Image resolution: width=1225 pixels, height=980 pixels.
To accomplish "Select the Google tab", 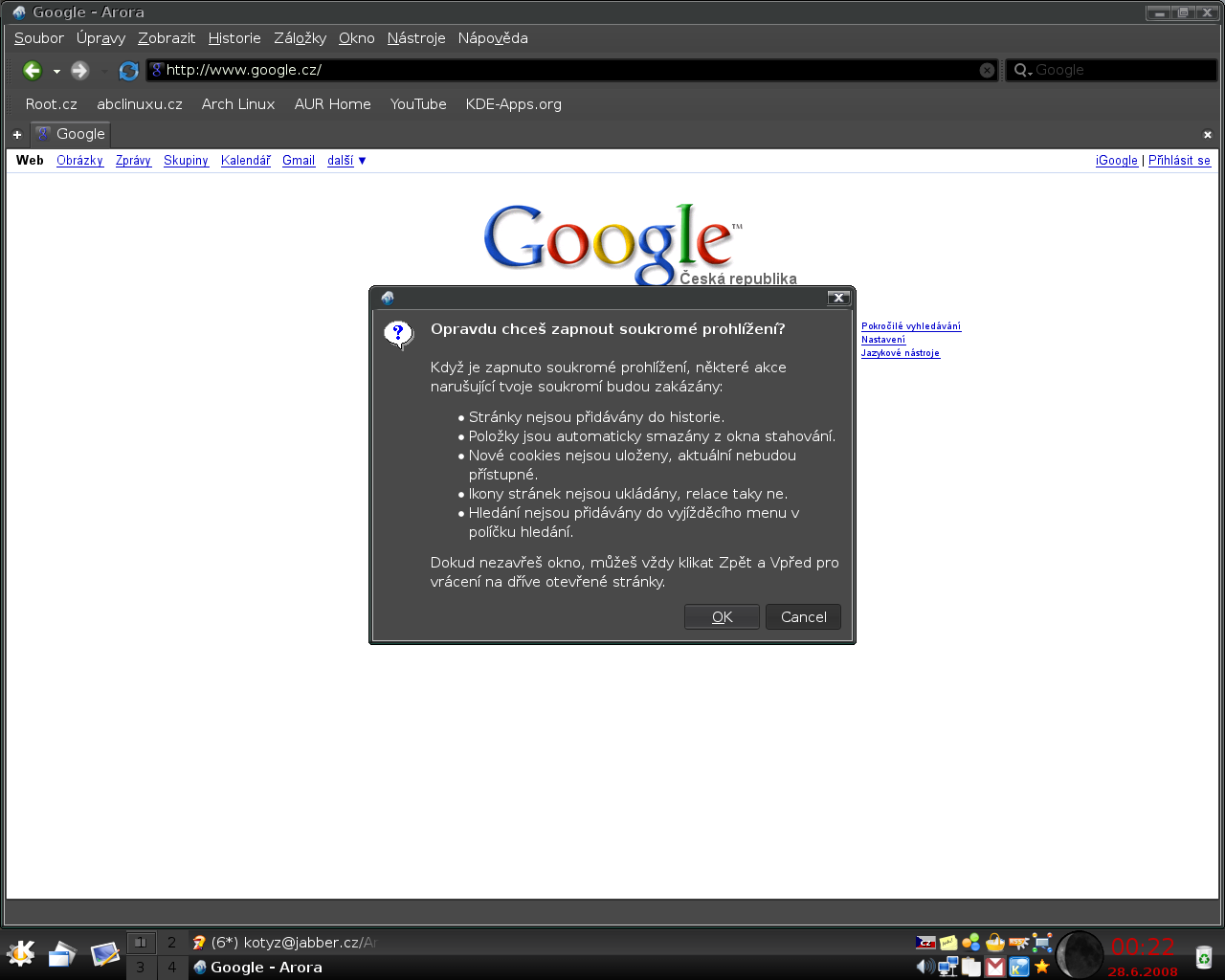I will 71,134.
